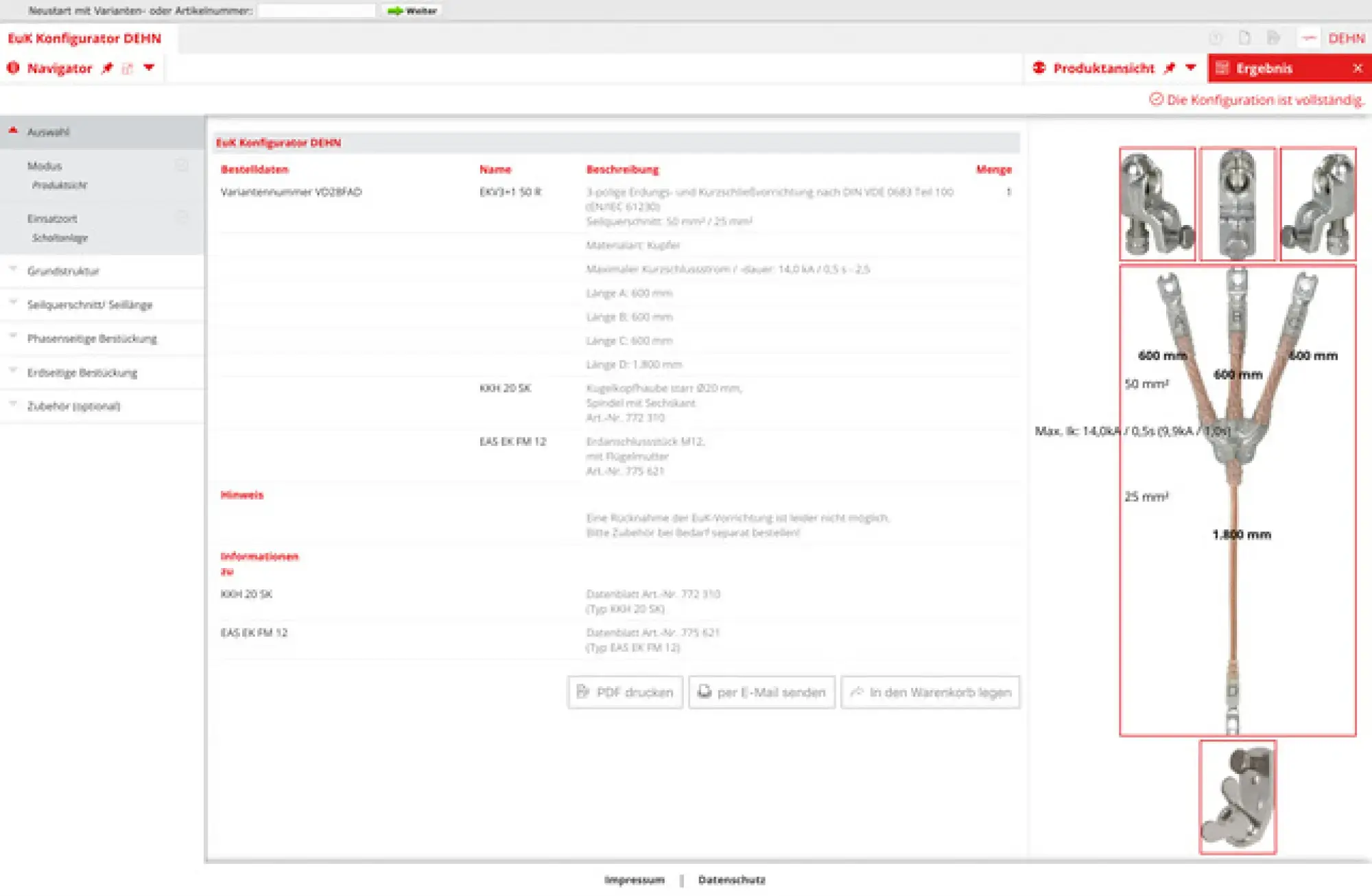This screenshot has width=1372, height=896.
Task: Pin the Produktansicht panel
Action: click(x=1170, y=68)
